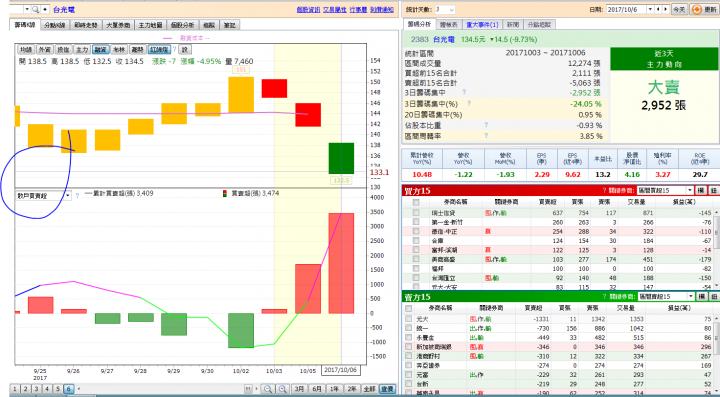Click help icon next to 佔股本比重
This screenshot has width=720, height=397.
click(x=486, y=125)
